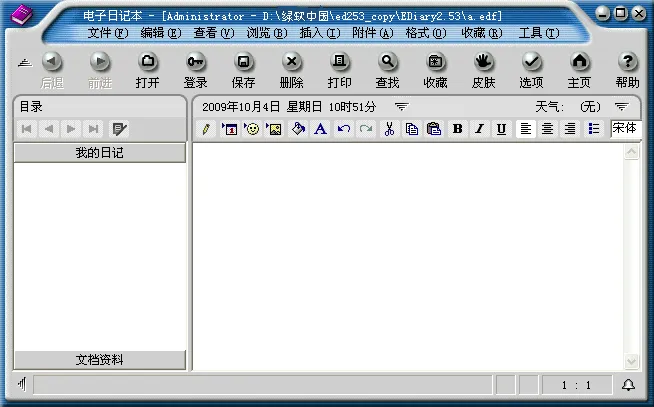Open the 文件(F) menu
The width and height of the screenshot is (654, 407).
pos(107,33)
